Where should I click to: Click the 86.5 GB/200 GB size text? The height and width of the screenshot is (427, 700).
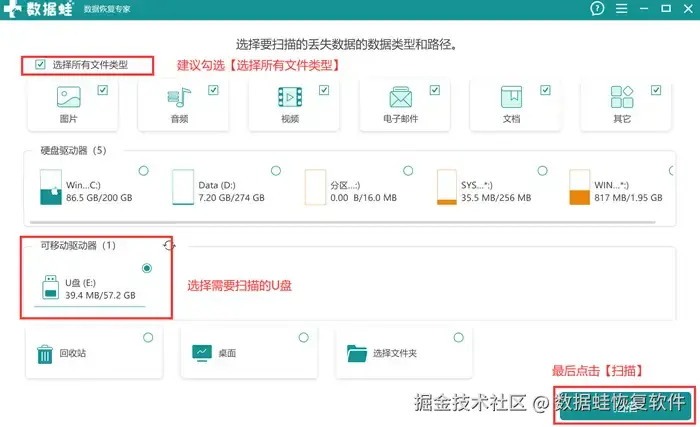99,197
